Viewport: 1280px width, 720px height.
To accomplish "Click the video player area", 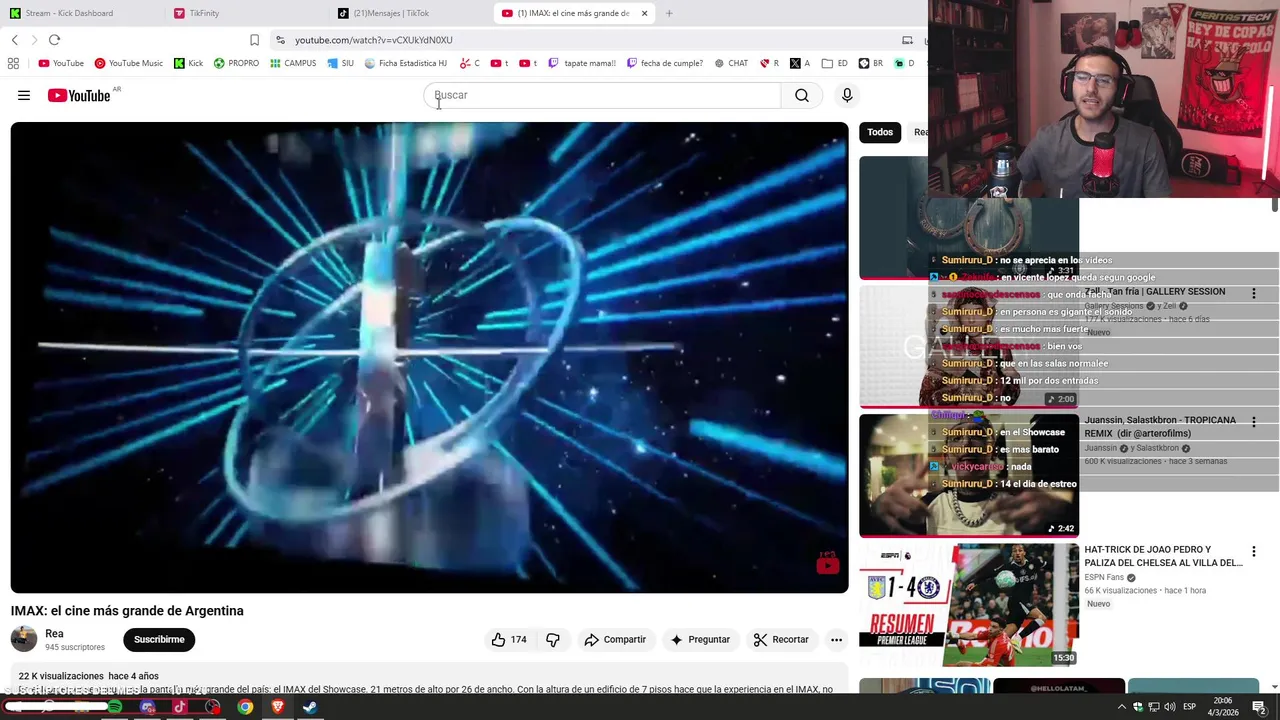I will [x=429, y=357].
